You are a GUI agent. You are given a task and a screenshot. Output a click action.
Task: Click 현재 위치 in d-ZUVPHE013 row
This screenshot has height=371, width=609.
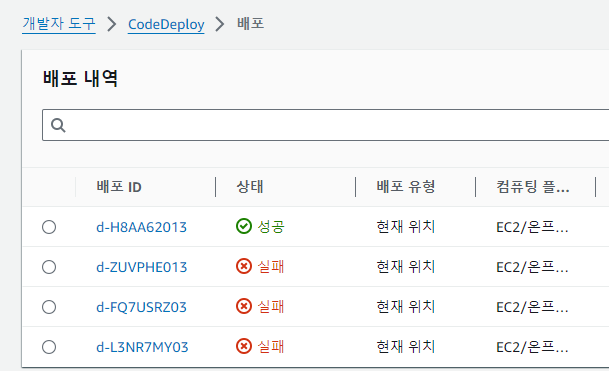[x=405, y=266]
